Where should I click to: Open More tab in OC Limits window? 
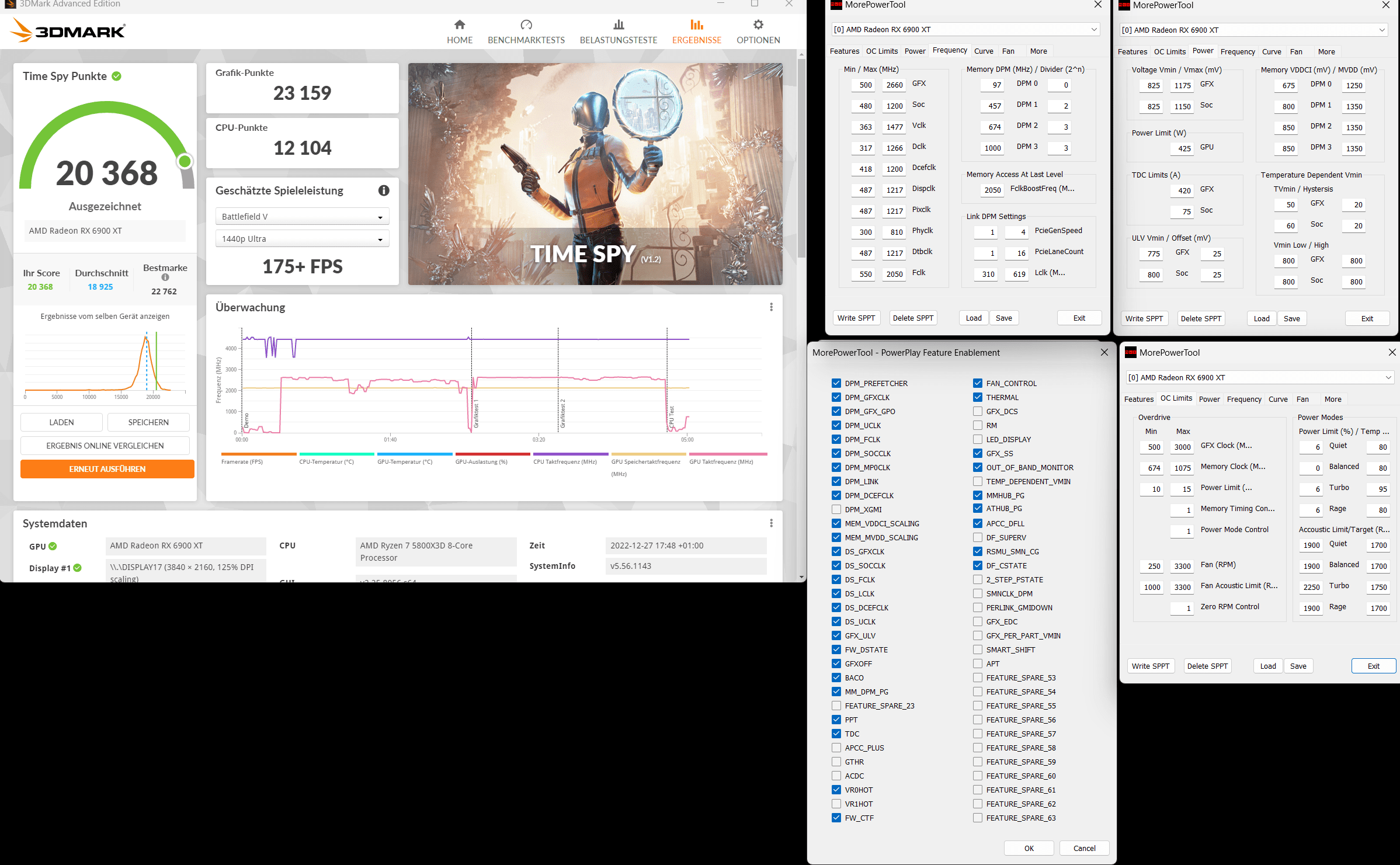(1333, 399)
